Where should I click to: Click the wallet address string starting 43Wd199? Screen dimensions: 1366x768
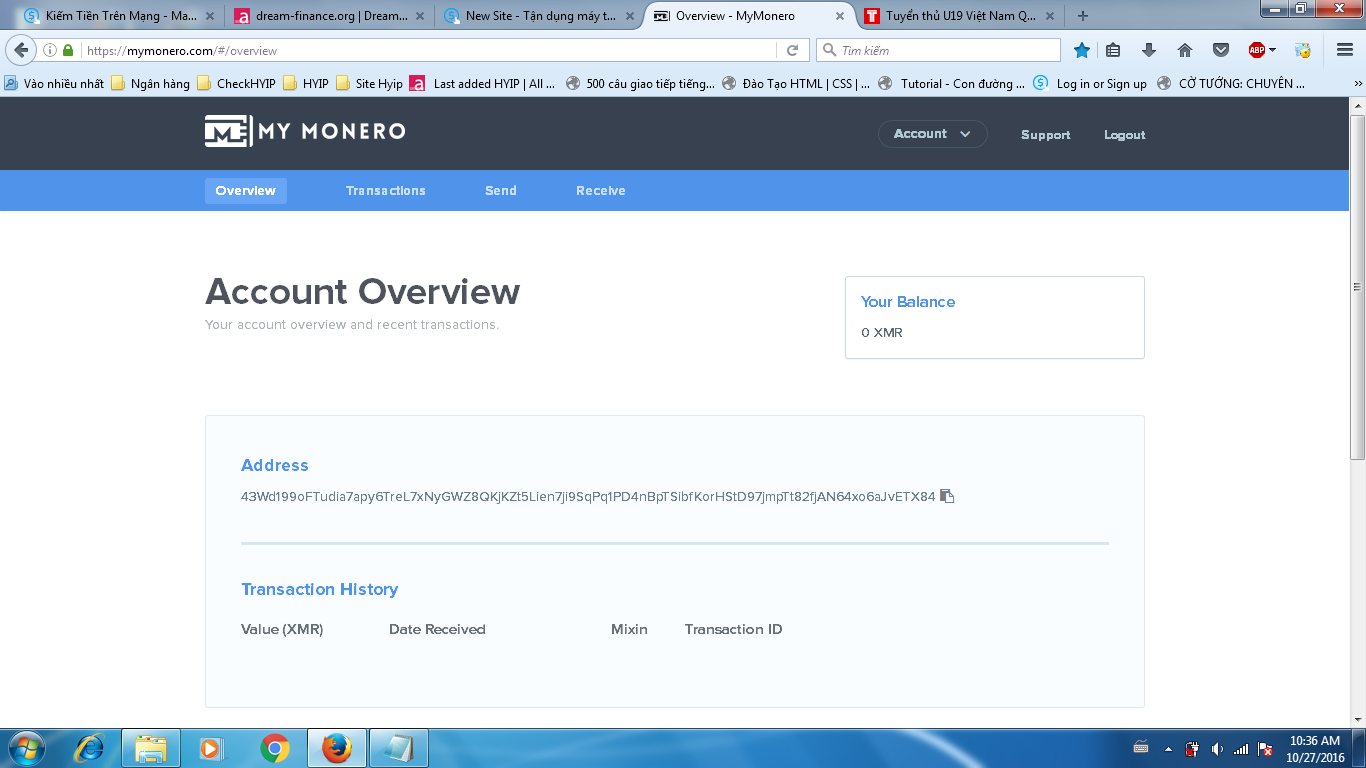click(x=588, y=496)
